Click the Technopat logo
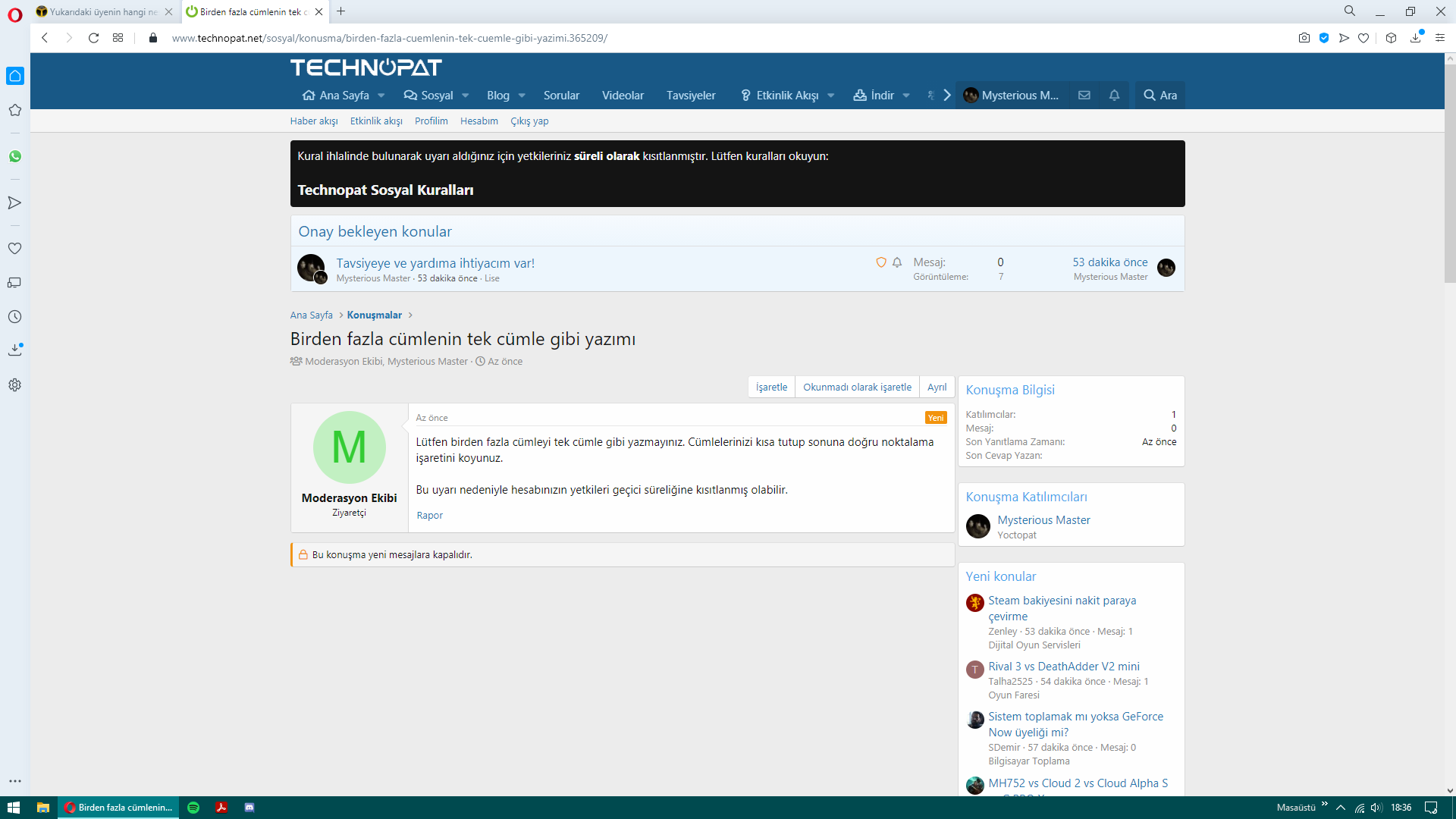Screen dimensions: 1456x819 (x=366, y=67)
